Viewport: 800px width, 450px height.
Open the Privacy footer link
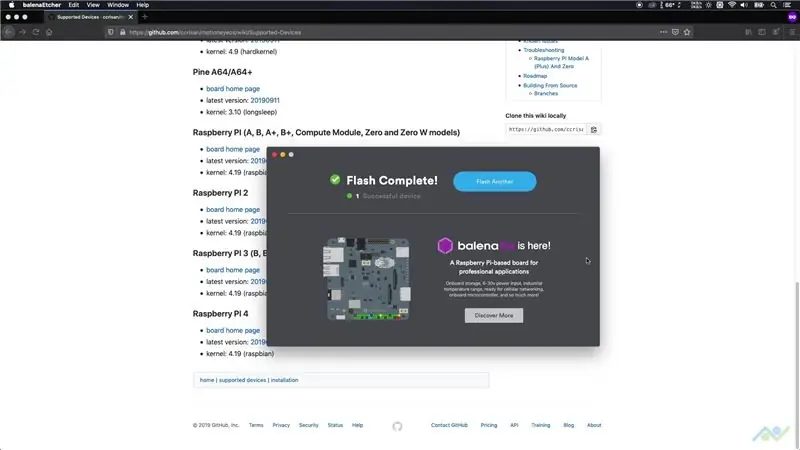pyautogui.click(x=281, y=425)
